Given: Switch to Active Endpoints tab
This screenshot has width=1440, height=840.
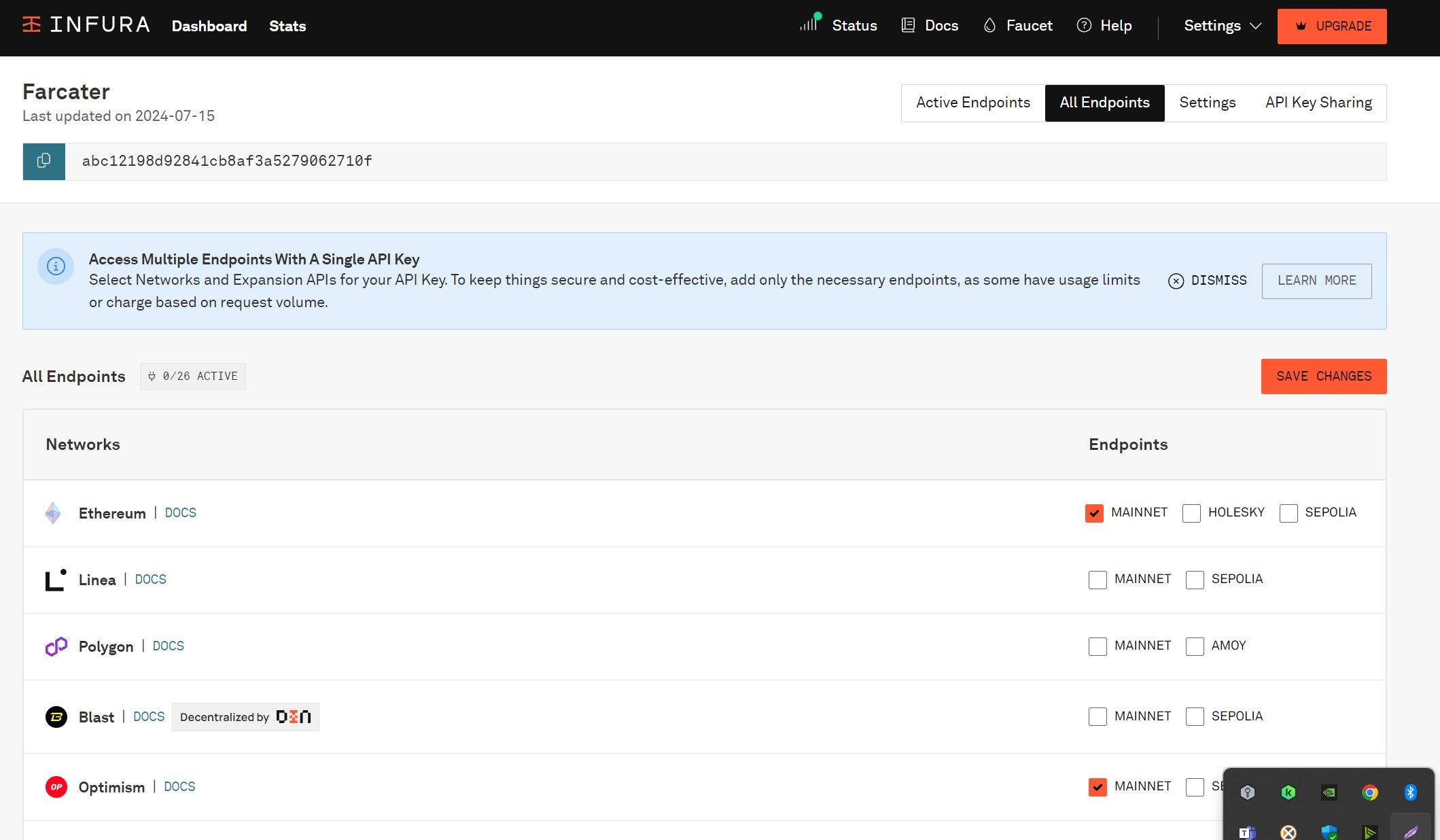Looking at the screenshot, I should (973, 103).
